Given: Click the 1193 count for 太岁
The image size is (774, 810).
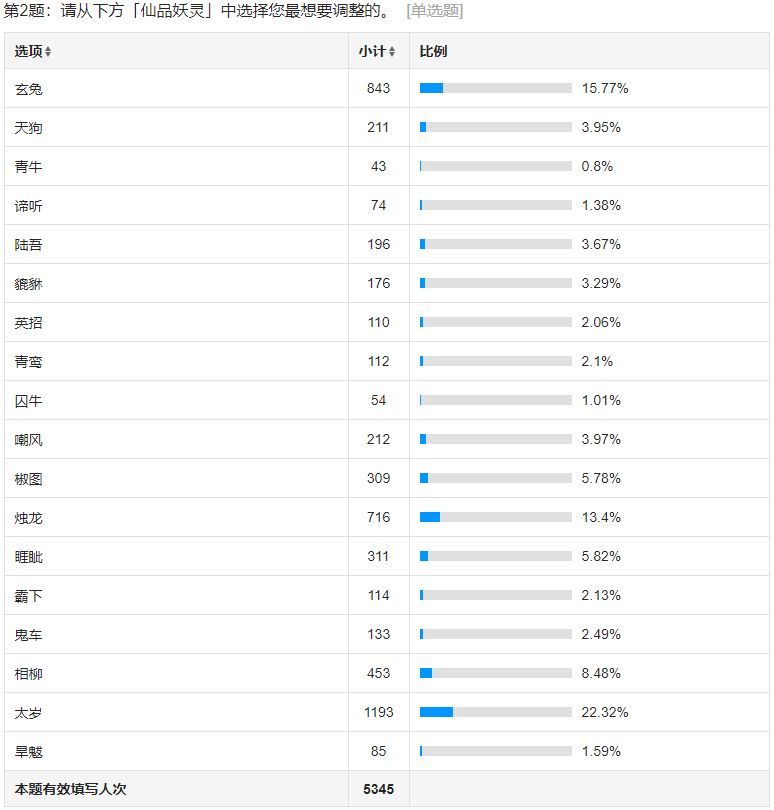Looking at the screenshot, I should pos(379,712).
